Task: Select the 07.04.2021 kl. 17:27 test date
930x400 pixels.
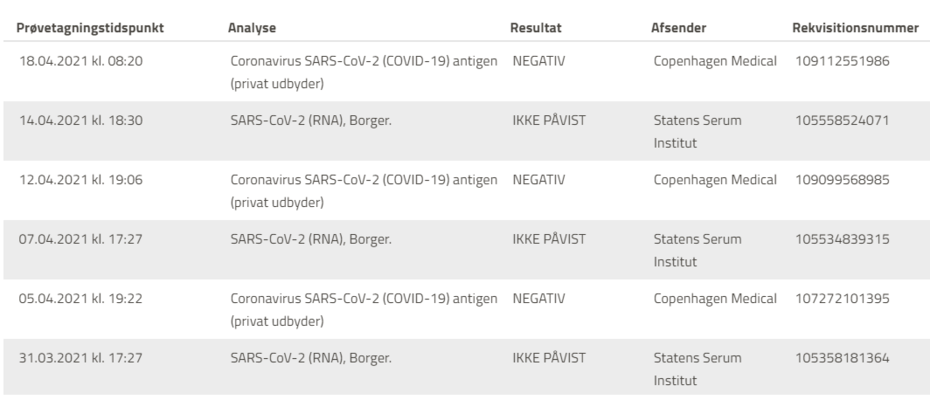Action: [84, 240]
